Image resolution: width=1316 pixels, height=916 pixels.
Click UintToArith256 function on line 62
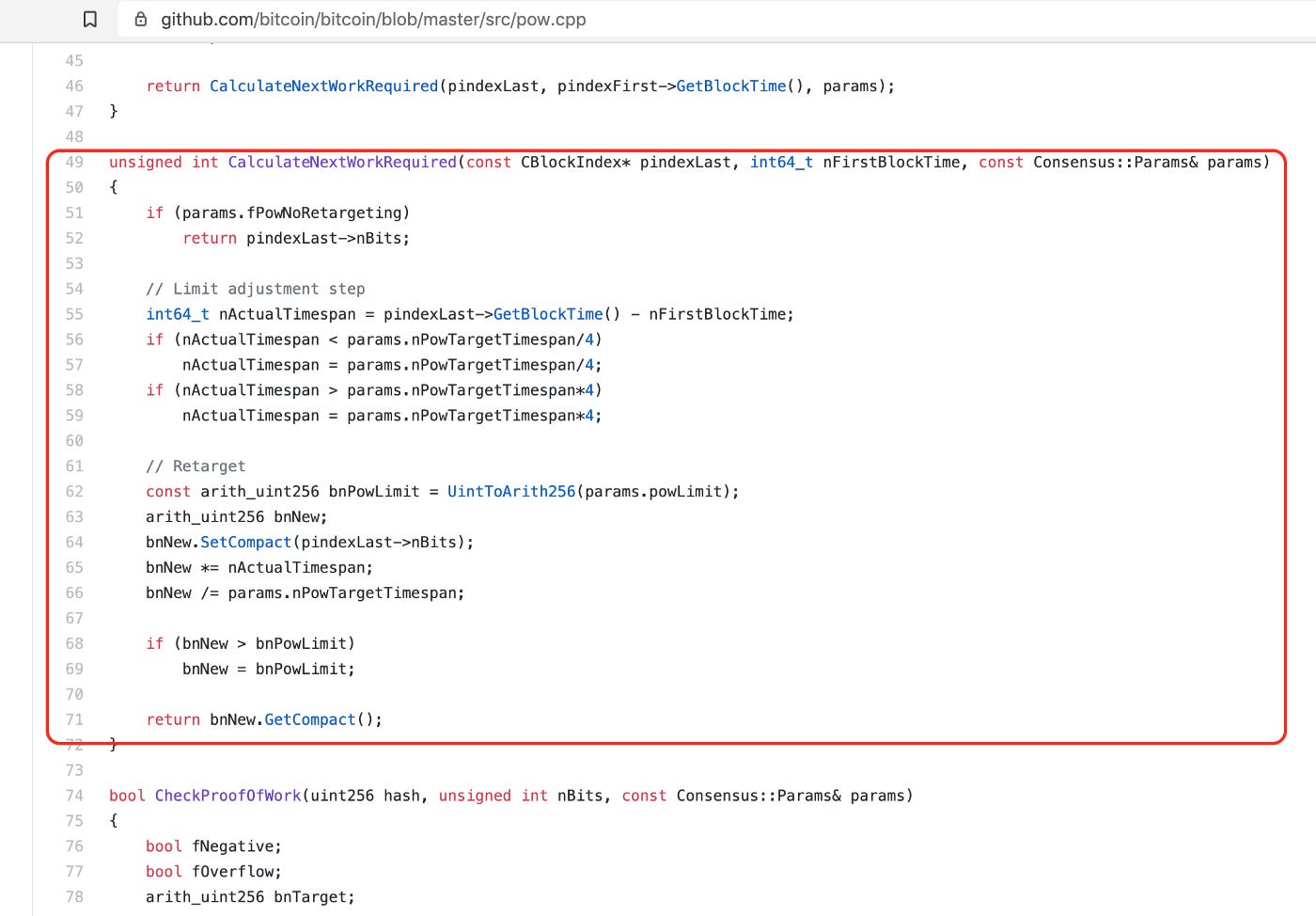pyautogui.click(x=510, y=491)
